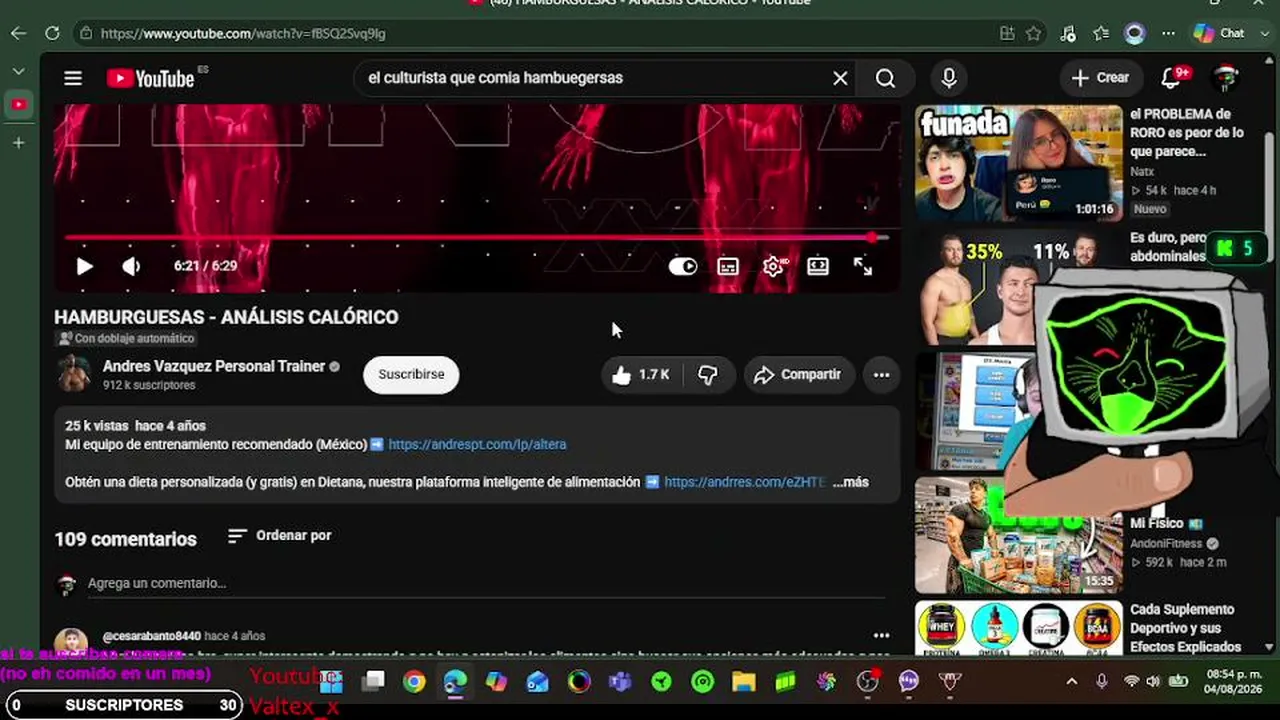The image size is (1280, 720).
Task: Open the channel avatar of Andres Vazquez
Action: pyautogui.click(x=74, y=374)
